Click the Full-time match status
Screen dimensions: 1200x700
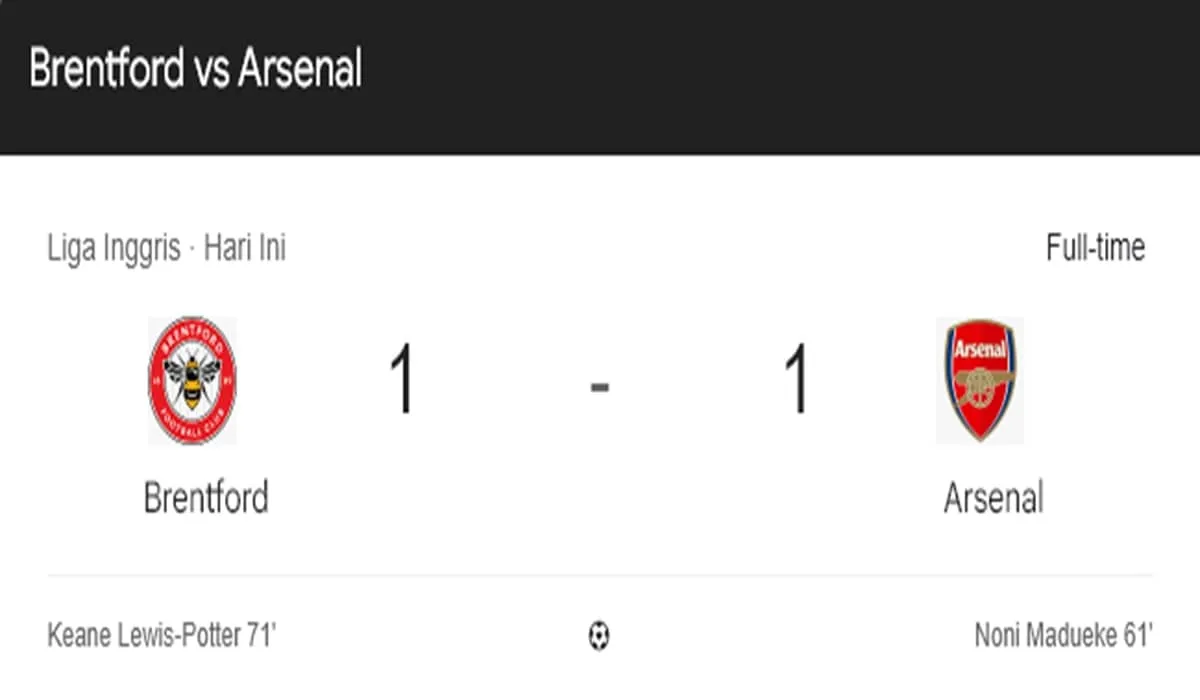[x=1095, y=247]
